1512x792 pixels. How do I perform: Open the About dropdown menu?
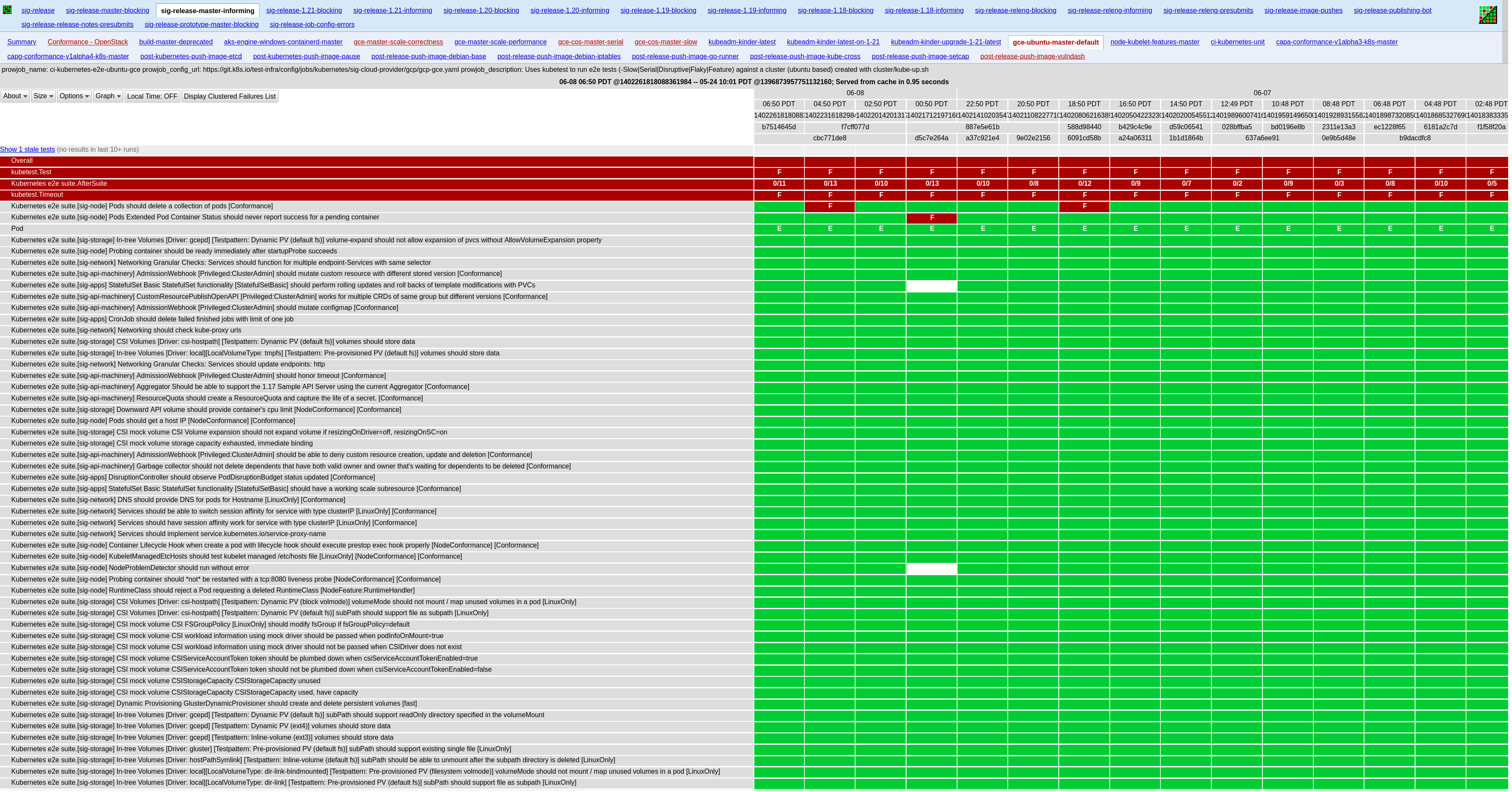15,96
